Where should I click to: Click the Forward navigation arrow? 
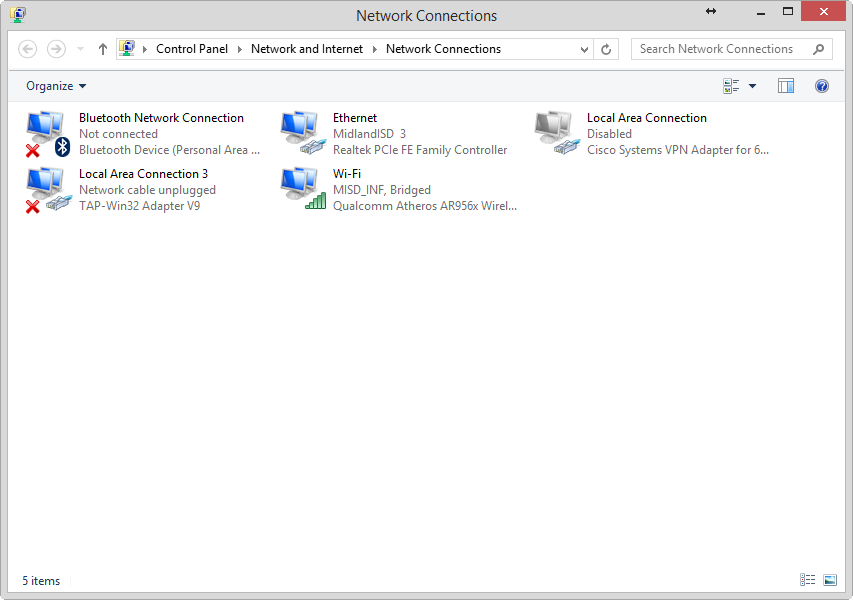coord(56,49)
